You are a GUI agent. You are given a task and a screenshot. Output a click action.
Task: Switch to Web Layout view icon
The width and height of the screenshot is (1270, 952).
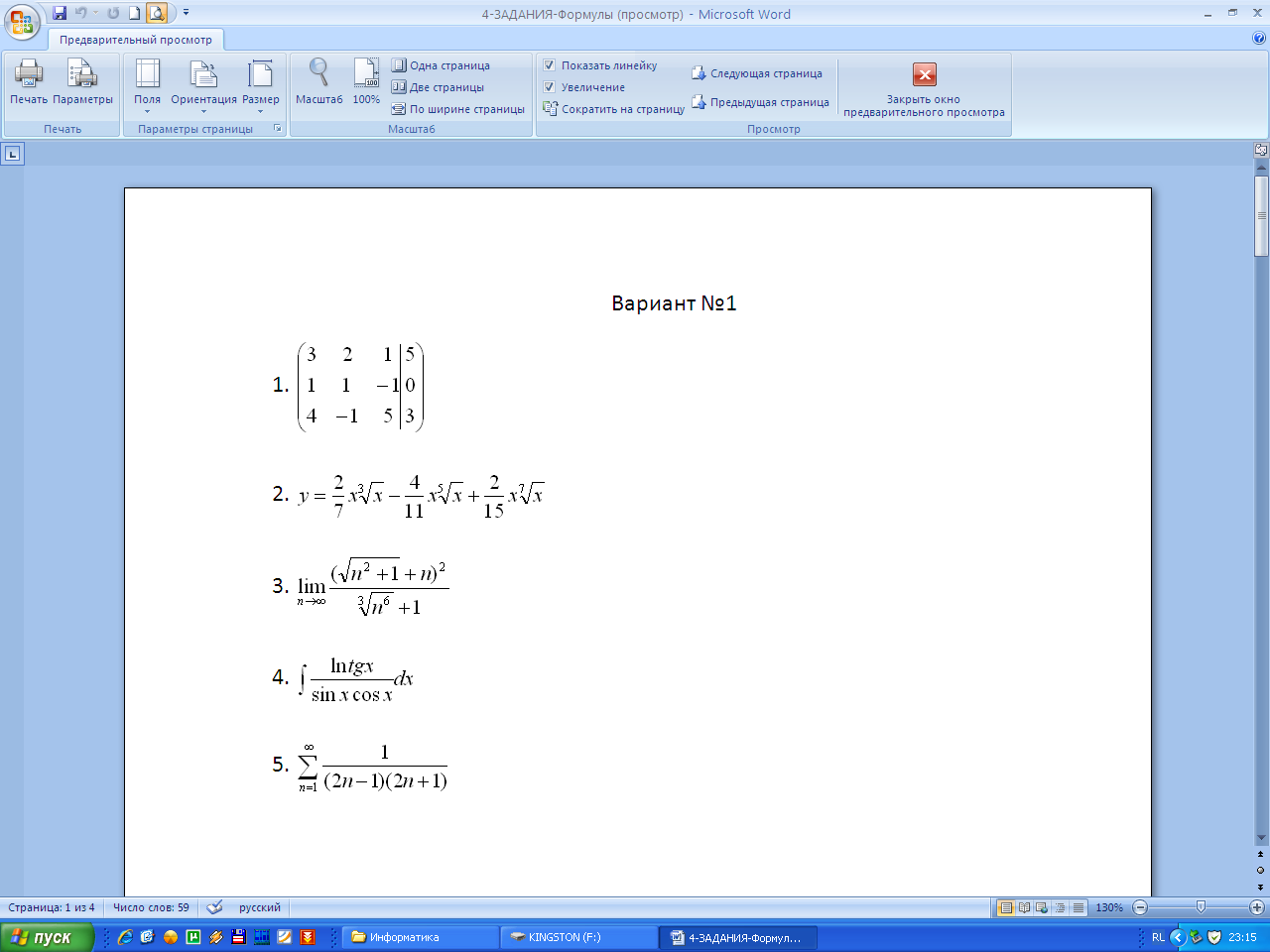coord(1042,907)
